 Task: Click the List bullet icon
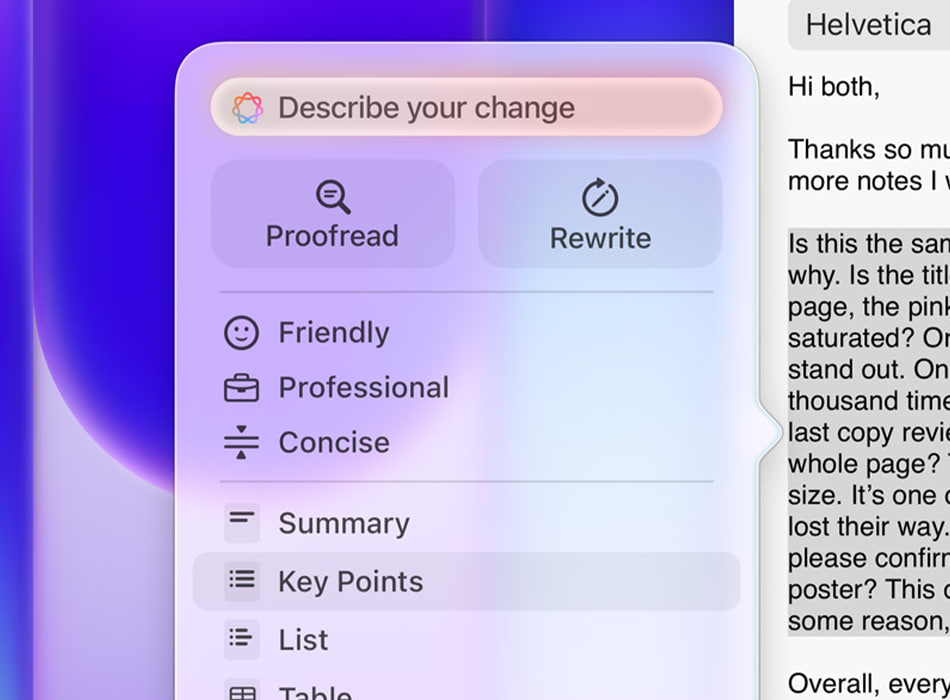(241, 639)
